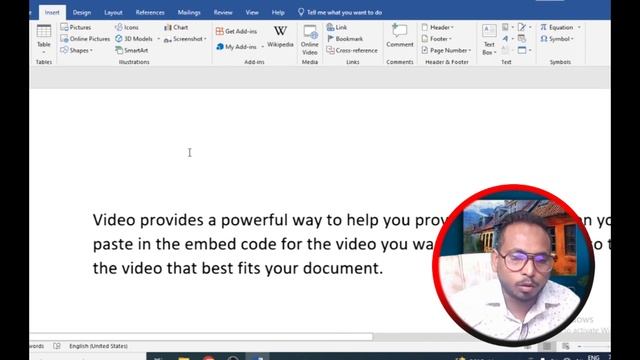Screen dimensions: 640x360
Task: Go to the References tab
Action: point(150,13)
